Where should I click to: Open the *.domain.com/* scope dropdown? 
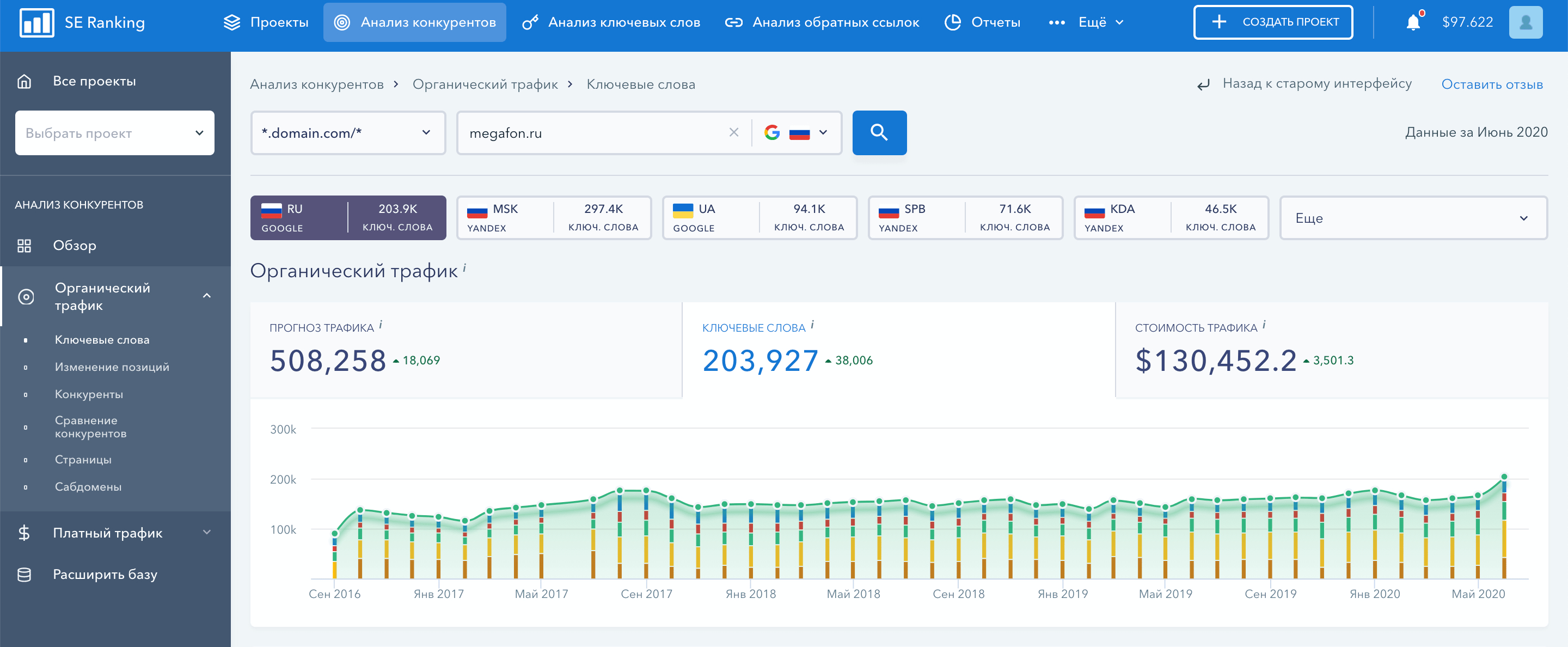click(x=347, y=132)
